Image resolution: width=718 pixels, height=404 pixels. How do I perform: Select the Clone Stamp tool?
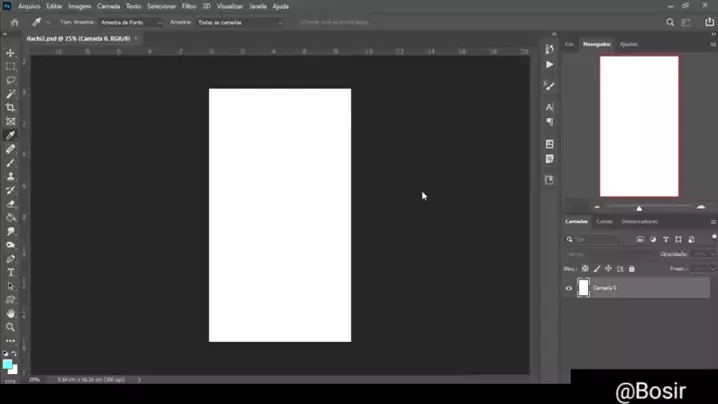pos(11,177)
